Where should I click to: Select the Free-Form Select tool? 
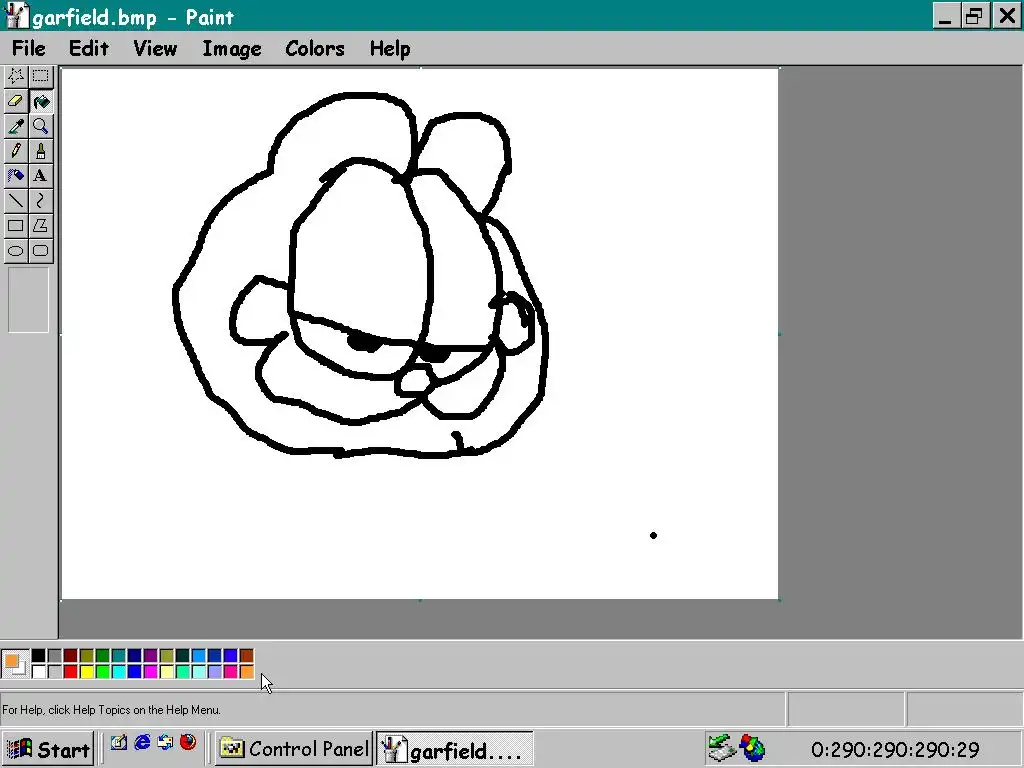(16, 76)
